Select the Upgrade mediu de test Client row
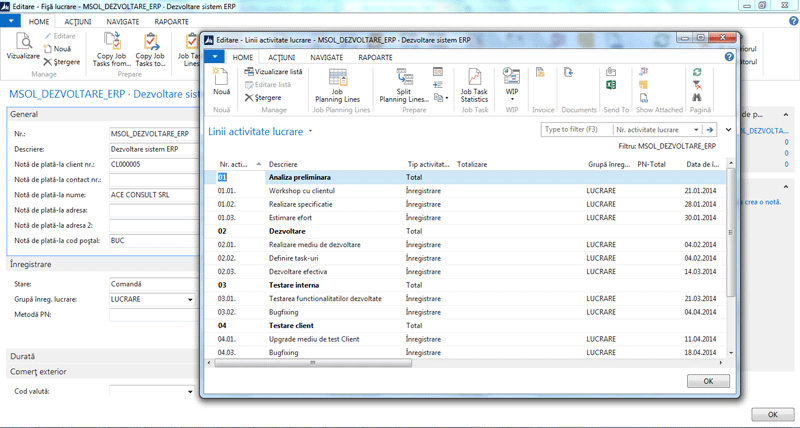This screenshot has width=800, height=428. point(464,339)
